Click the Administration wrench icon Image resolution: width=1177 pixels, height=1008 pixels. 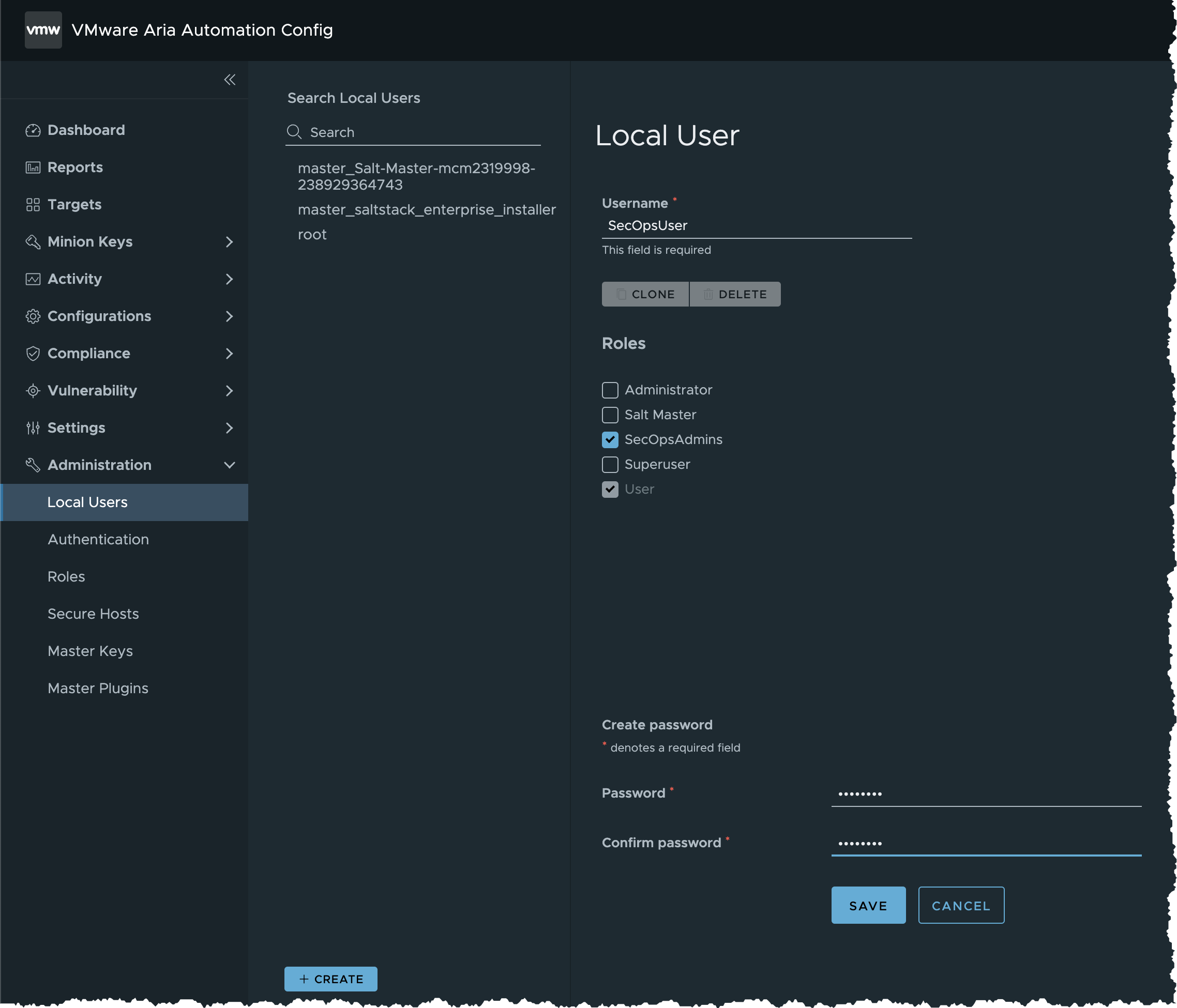pyautogui.click(x=33, y=465)
